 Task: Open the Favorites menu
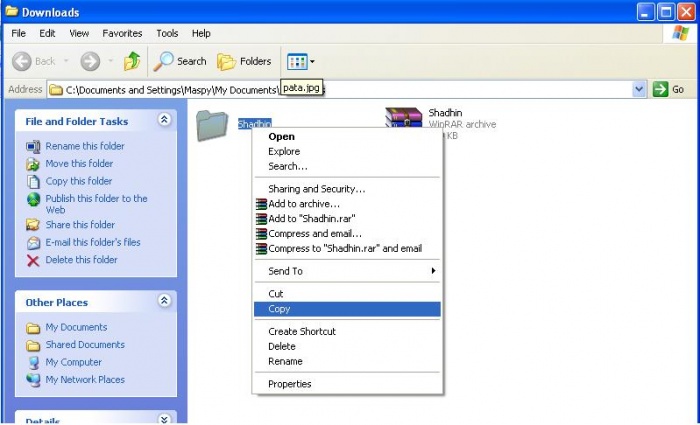tap(122, 33)
